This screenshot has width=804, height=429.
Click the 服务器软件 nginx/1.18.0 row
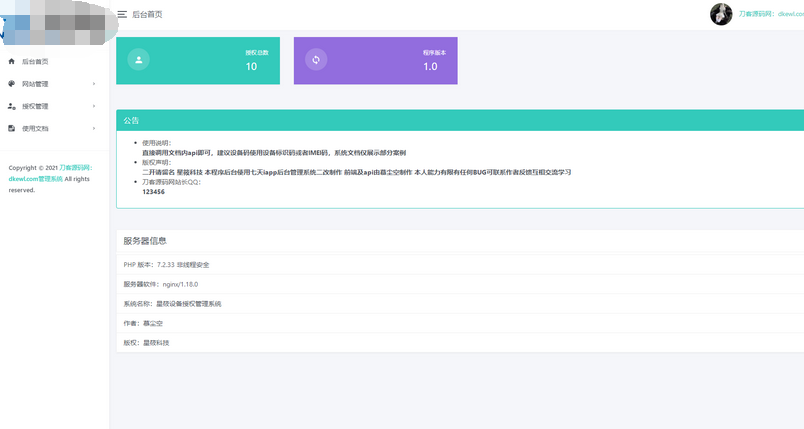(x=460, y=284)
